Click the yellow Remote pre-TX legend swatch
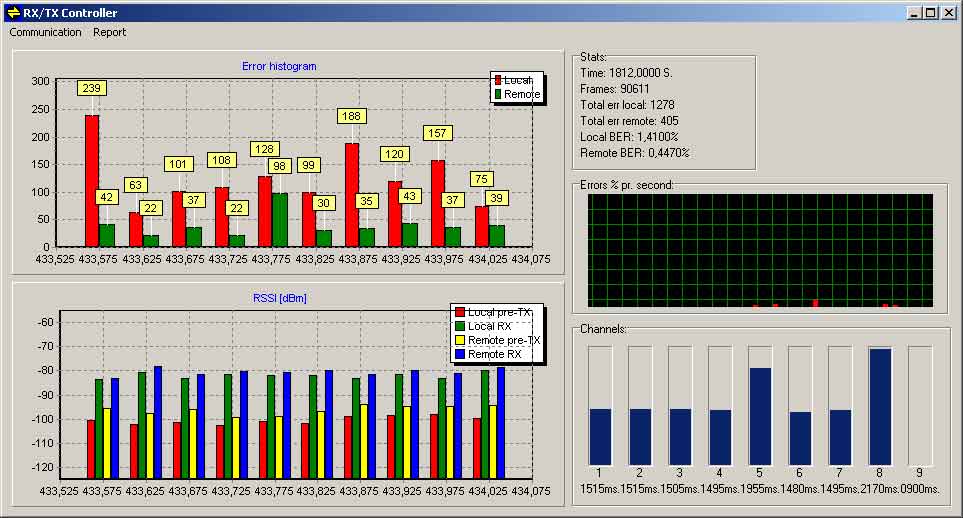 [x=459, y=340]
